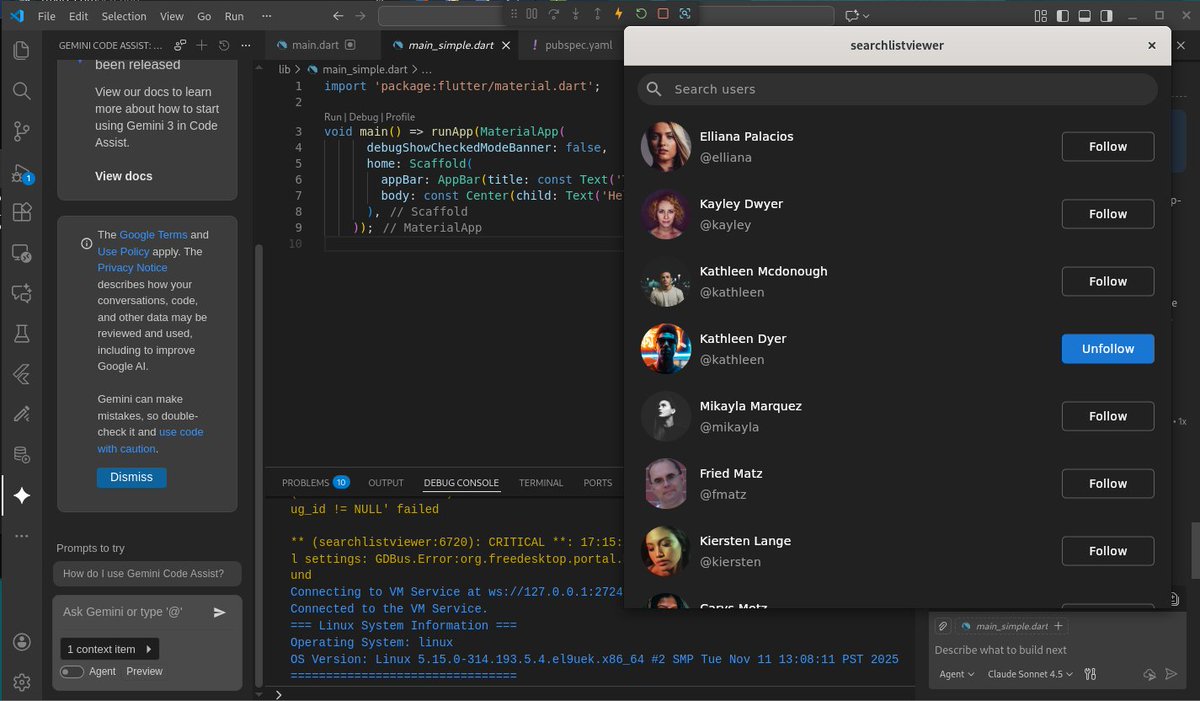The image size is (1200, 701).
Task: Open Gemini chat history clock icon
Action: tap(224, 45)
